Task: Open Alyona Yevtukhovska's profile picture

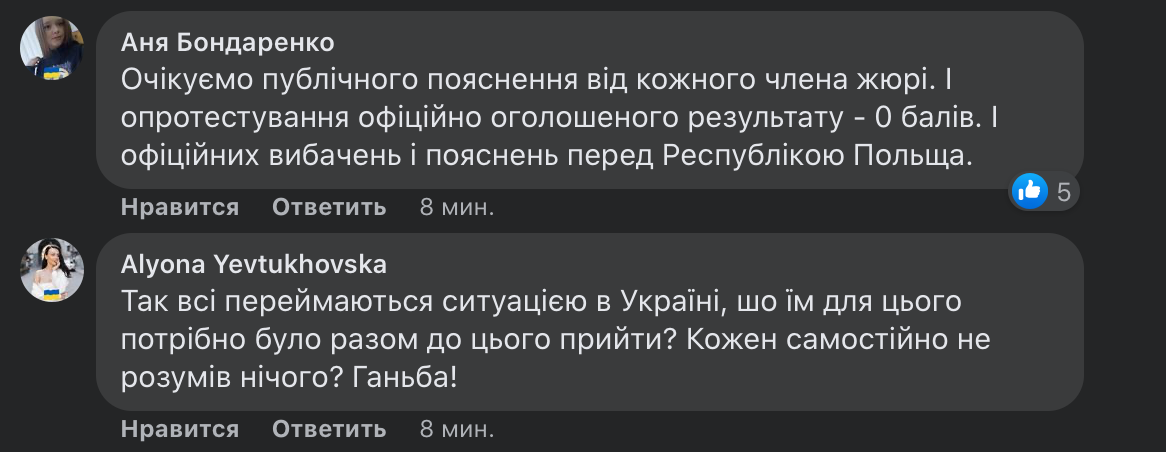Action: tap(51, 269)
